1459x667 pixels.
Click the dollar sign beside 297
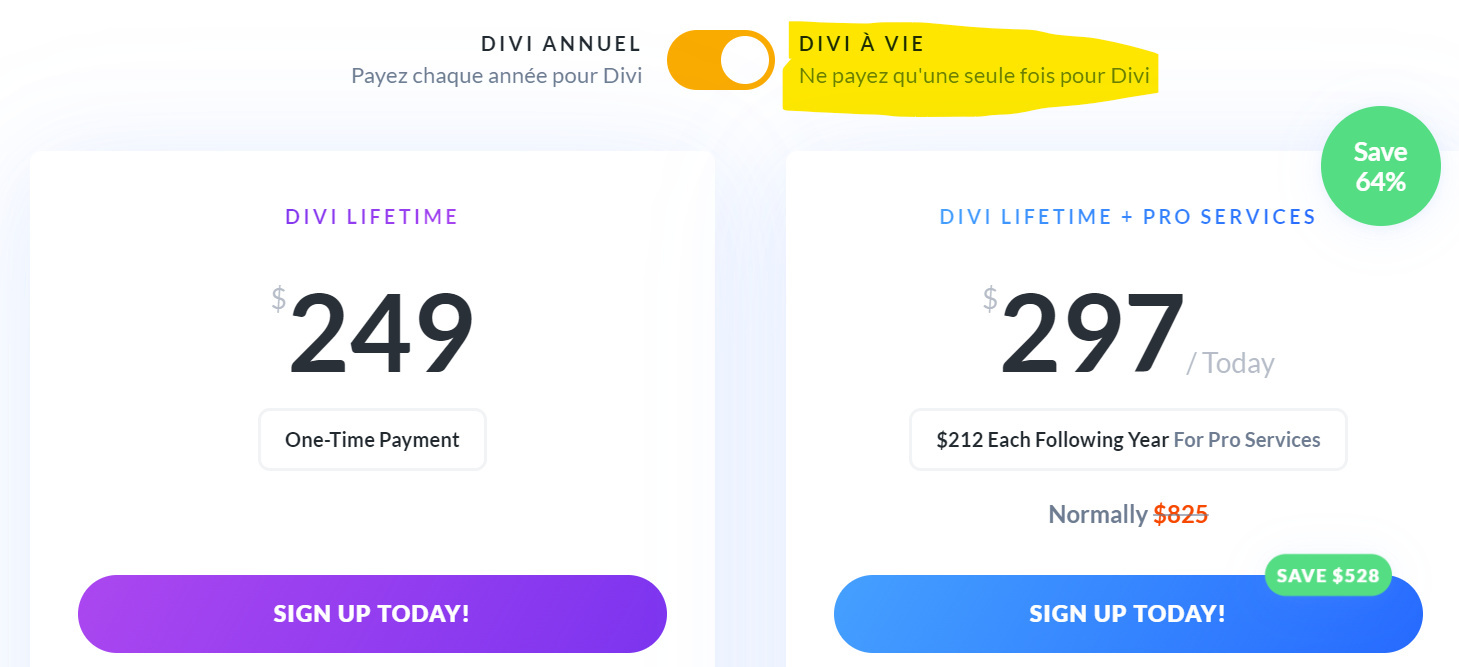click(x=990, y=299)
